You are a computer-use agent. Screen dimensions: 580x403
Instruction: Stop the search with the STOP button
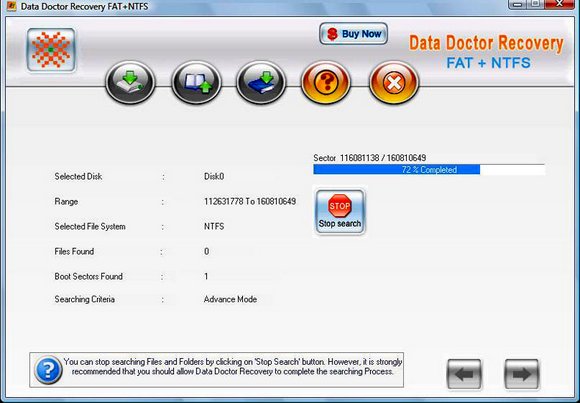[x=340, y=212]
